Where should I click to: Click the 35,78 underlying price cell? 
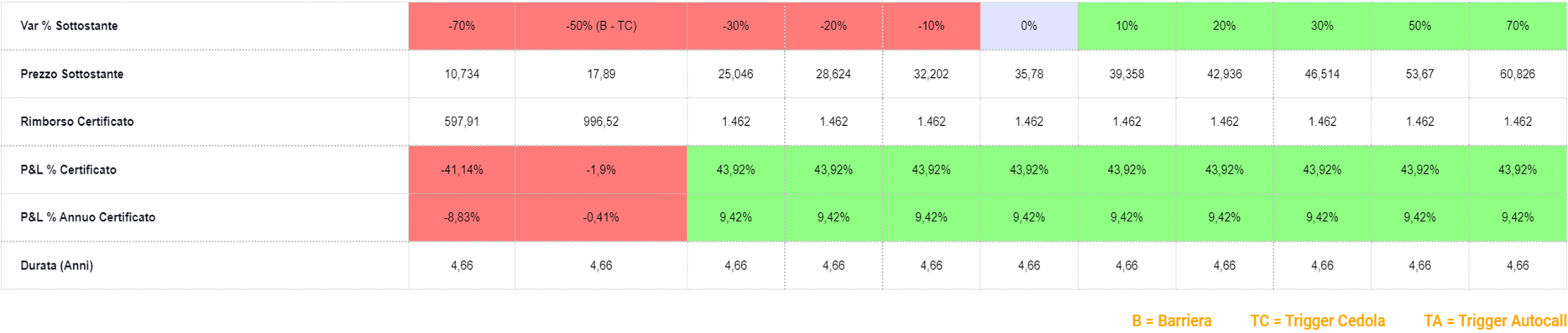(x=1029, y=74)
